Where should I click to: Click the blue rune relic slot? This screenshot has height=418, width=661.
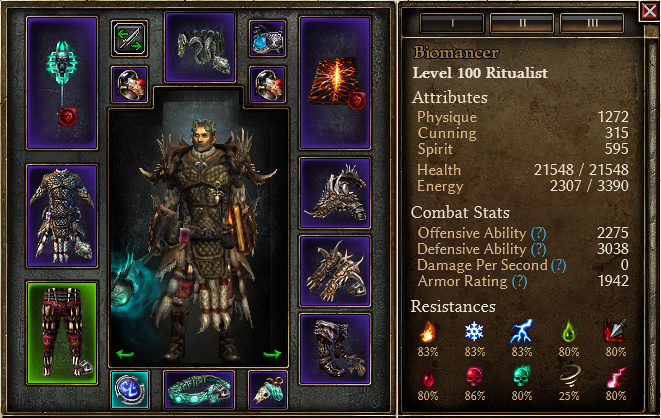click(130, 390)
